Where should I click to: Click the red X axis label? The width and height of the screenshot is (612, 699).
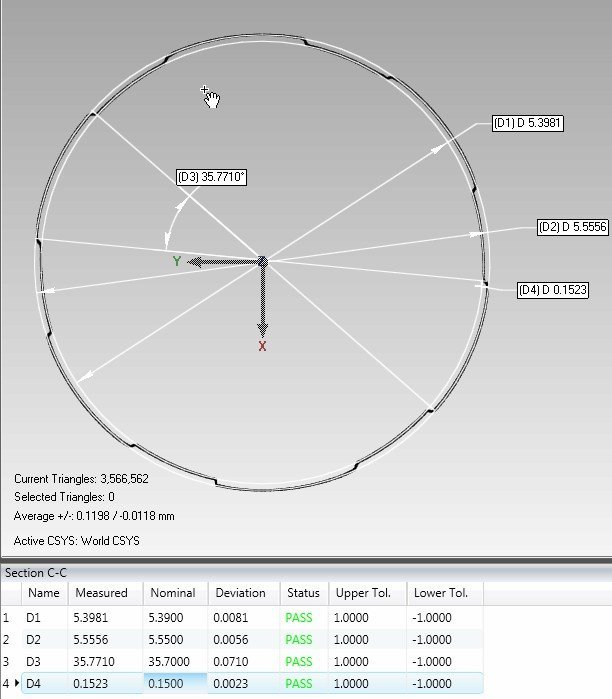pos(262,346)
